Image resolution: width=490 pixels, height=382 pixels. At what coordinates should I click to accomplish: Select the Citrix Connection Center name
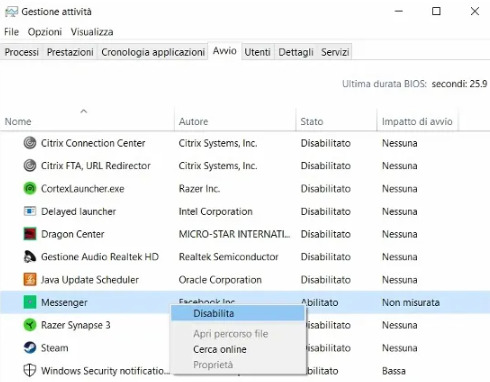pos(93,143)
